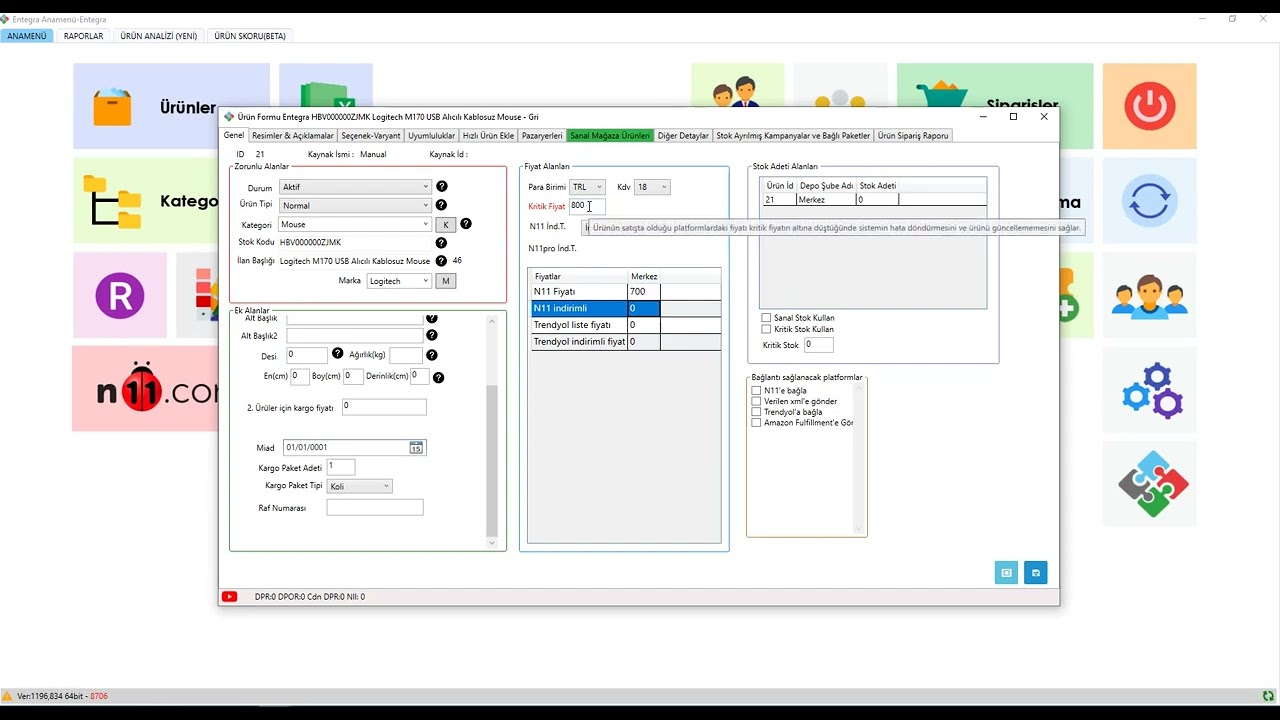
Task: Open RAPORLAR in the main menu
Action: (x=83, y=36)
